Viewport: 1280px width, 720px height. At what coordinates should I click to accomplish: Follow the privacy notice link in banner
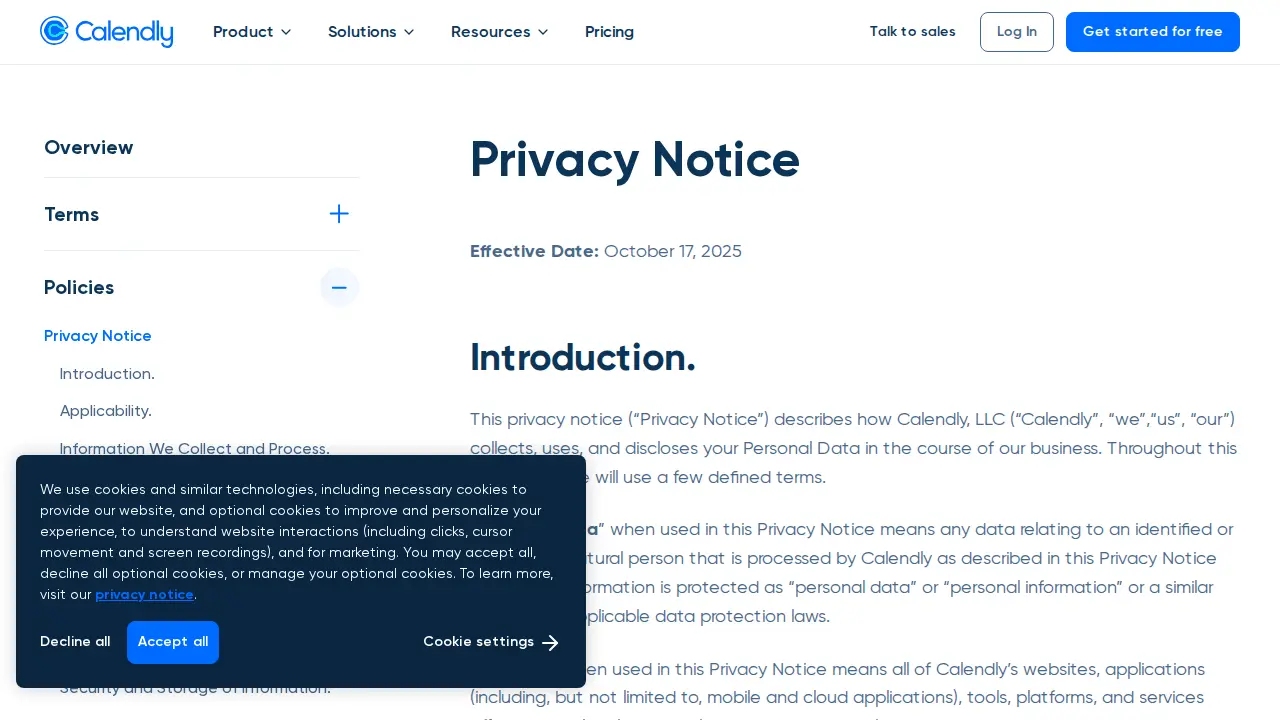click(x=144, y=595)
